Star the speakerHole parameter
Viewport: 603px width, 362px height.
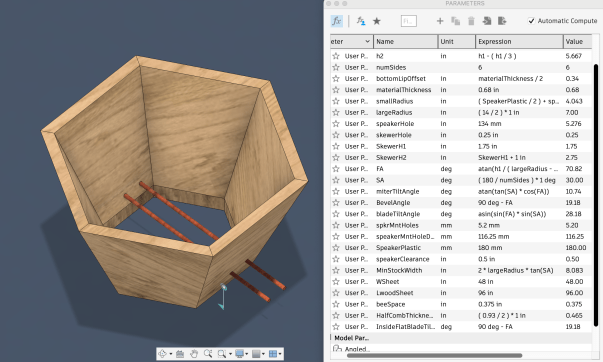click(x=336, y=123)
